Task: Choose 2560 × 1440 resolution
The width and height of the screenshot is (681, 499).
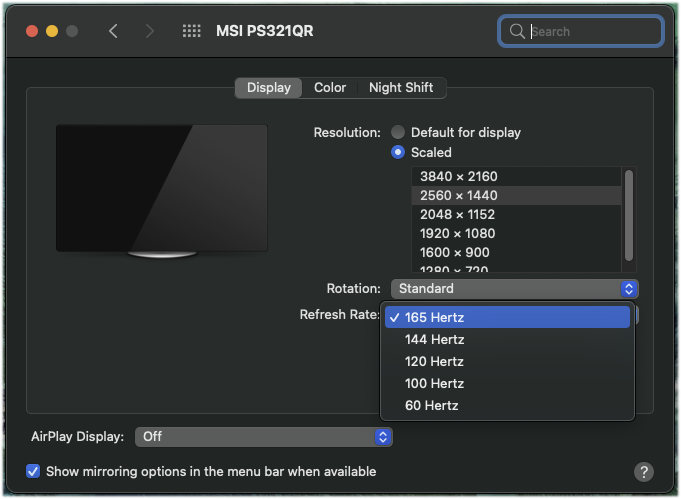Action: 516,195
